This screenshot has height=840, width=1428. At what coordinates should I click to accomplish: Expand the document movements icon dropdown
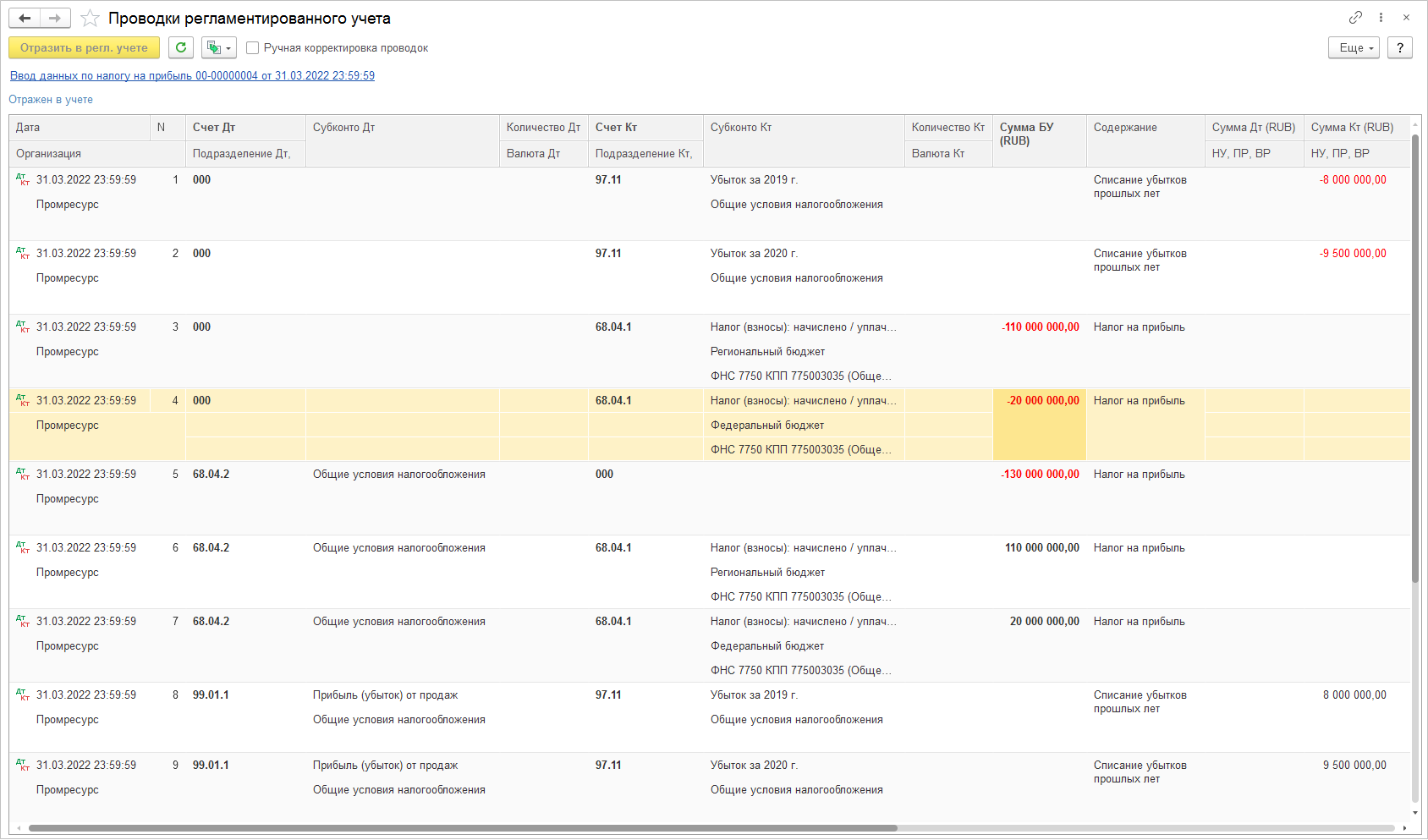tap(218, 48)
